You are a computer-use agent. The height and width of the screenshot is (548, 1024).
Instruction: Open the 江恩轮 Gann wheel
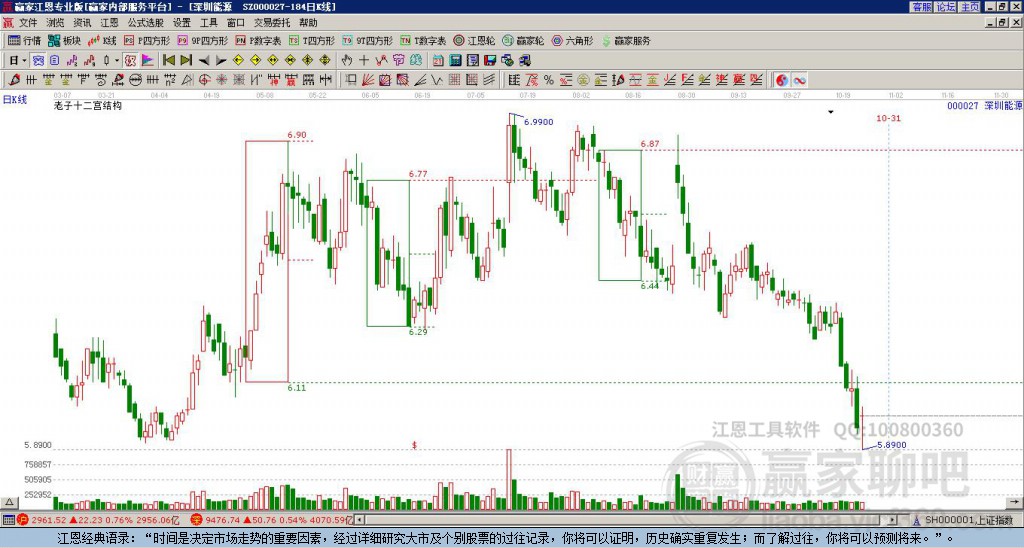(x=474, y=40)
